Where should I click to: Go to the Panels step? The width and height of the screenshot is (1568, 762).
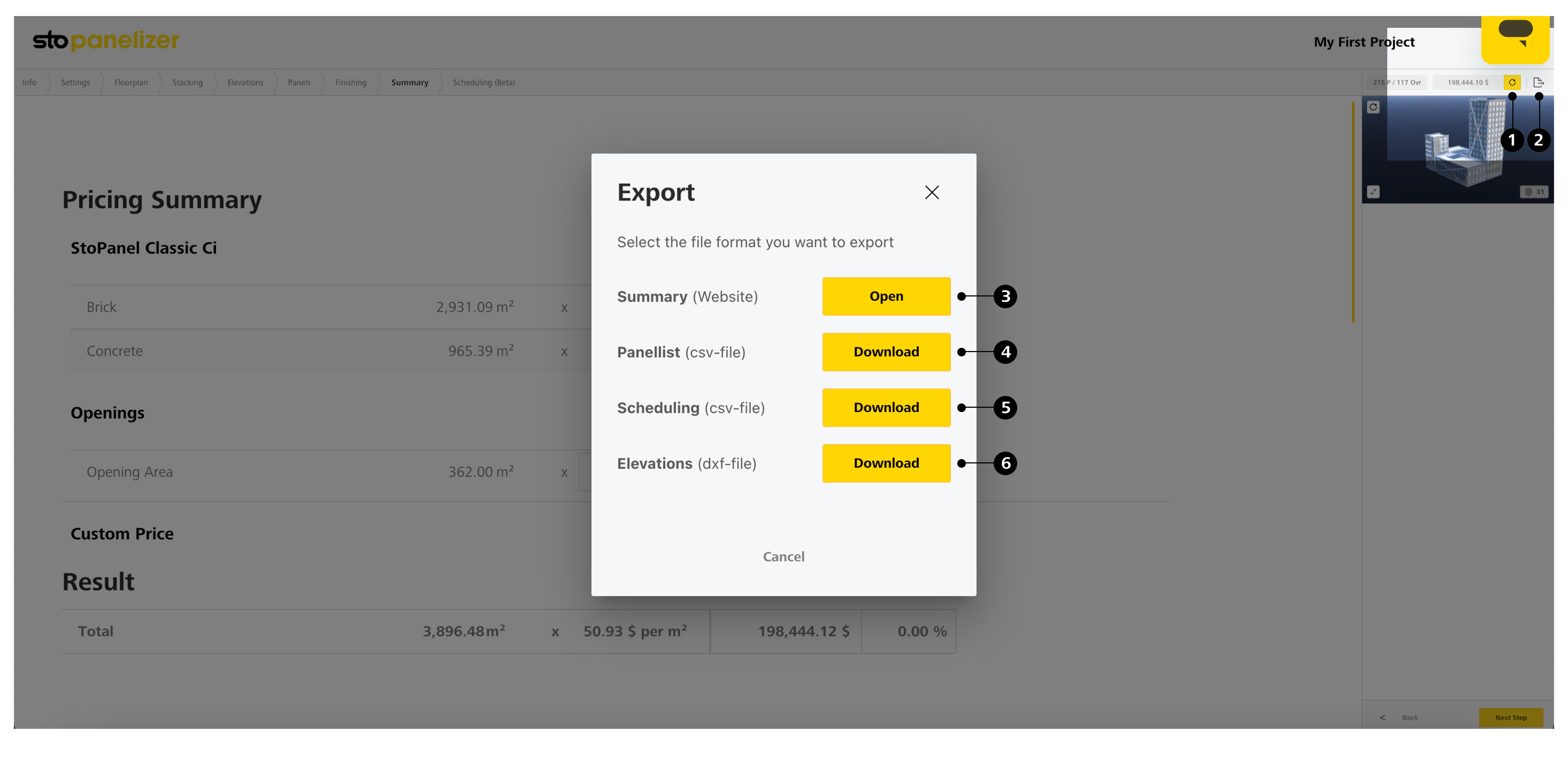(x=299, y=83)
